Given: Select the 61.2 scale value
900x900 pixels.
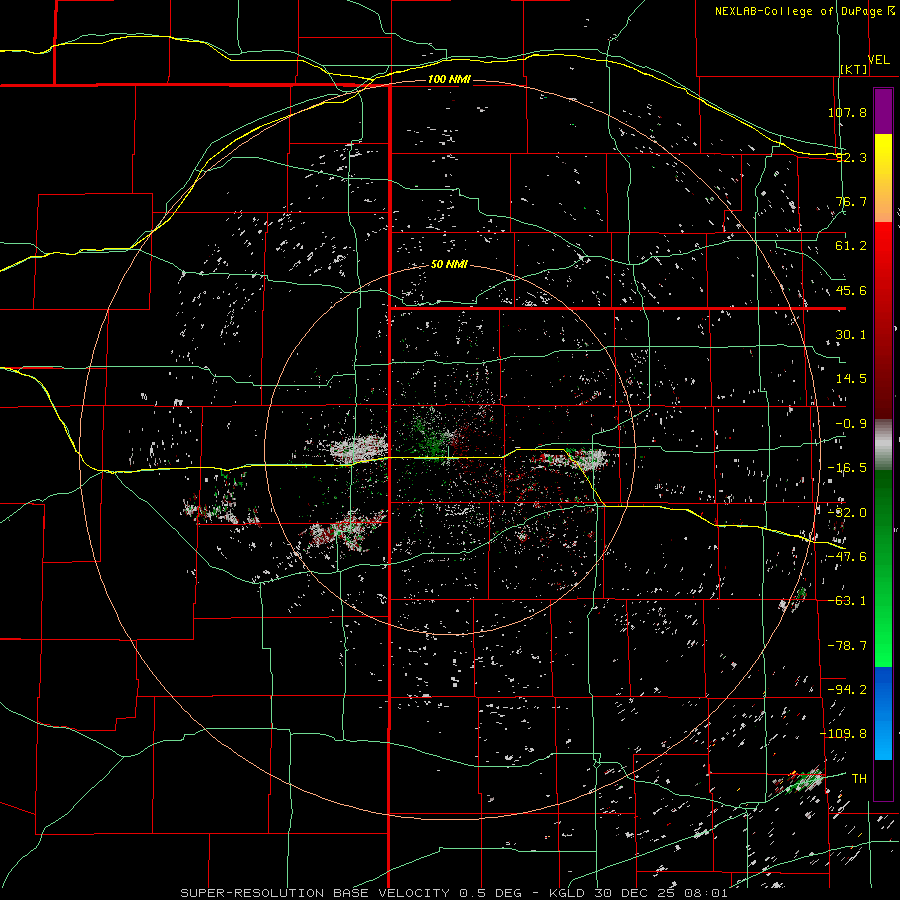Looking at the screenshot, I should tap(851, 246).
